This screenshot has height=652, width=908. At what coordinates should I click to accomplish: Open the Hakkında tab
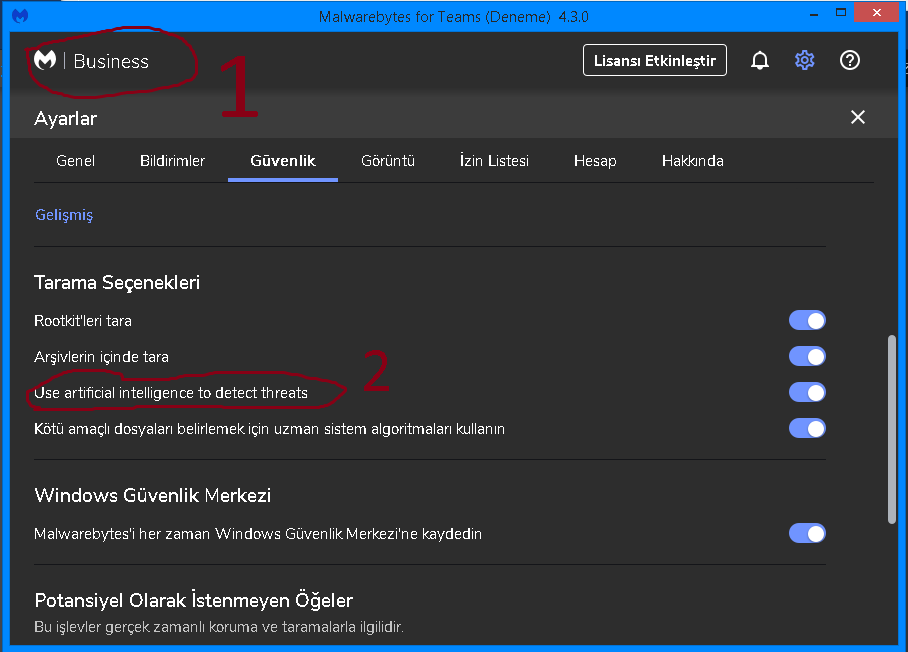(x=693, y=161)
